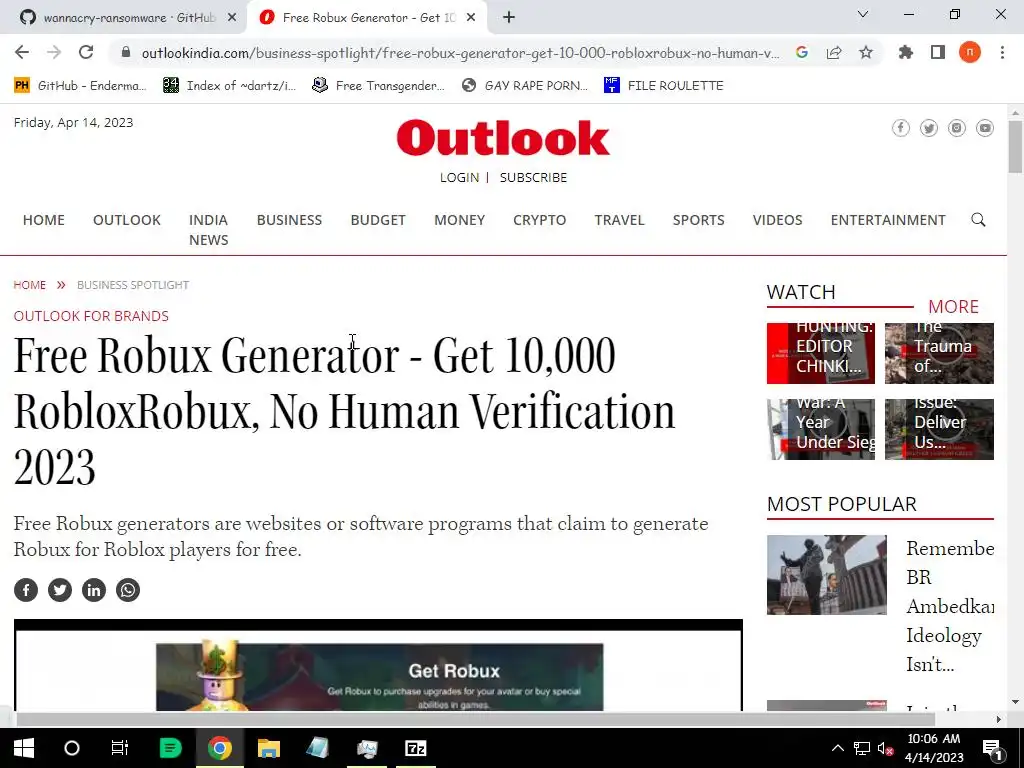The height and width of the screenshot is (768, 1024).
Task: Share article on LinkedIn
Action: [94, 590]
